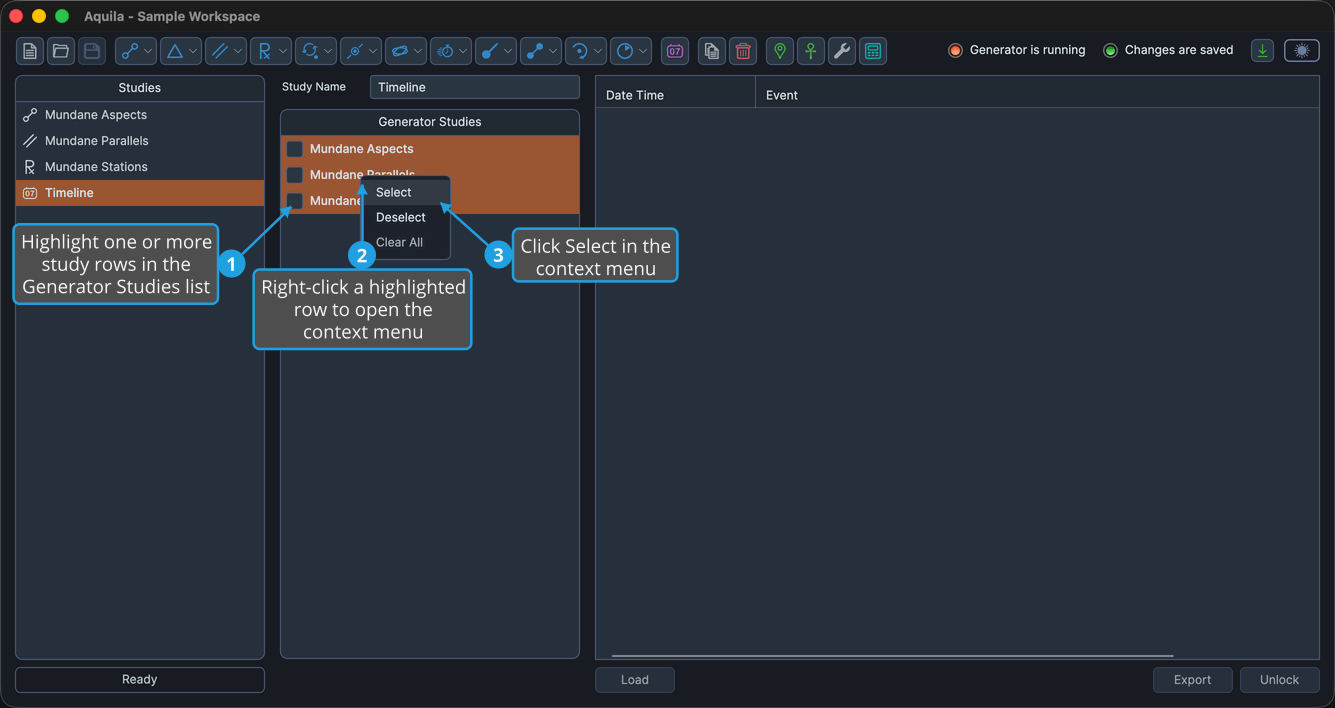Click the spiral arc toolbar button
Viewport: 1335px width, 708px height.
point(579,51)
